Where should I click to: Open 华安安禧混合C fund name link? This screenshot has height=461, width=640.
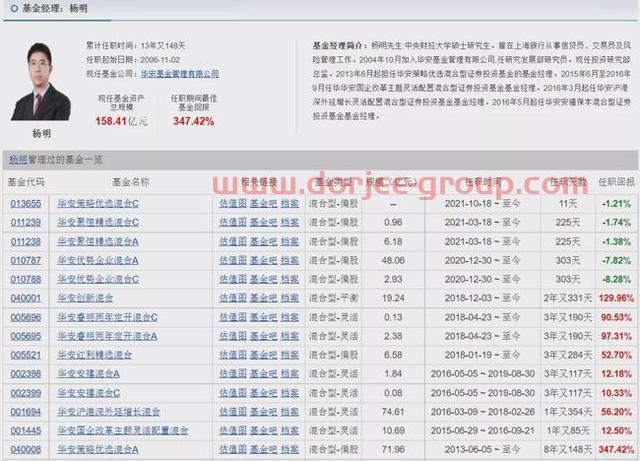[89, 393]
